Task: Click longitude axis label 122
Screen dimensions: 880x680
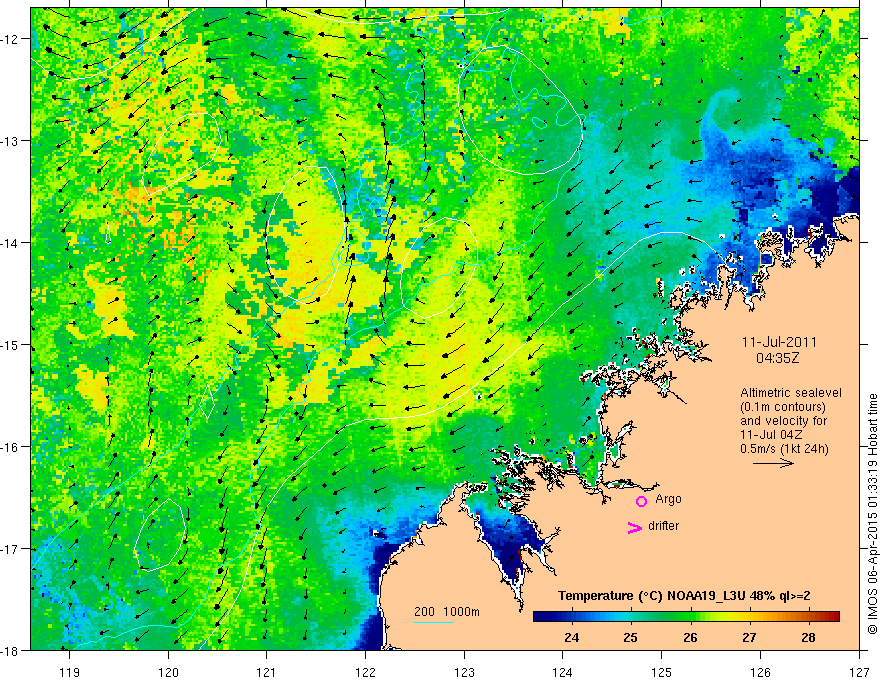Action: [365, 672]
